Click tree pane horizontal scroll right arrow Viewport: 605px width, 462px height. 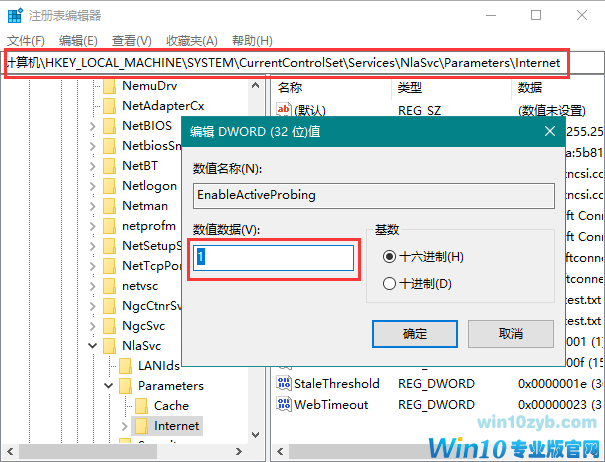[x=239, y=452]
